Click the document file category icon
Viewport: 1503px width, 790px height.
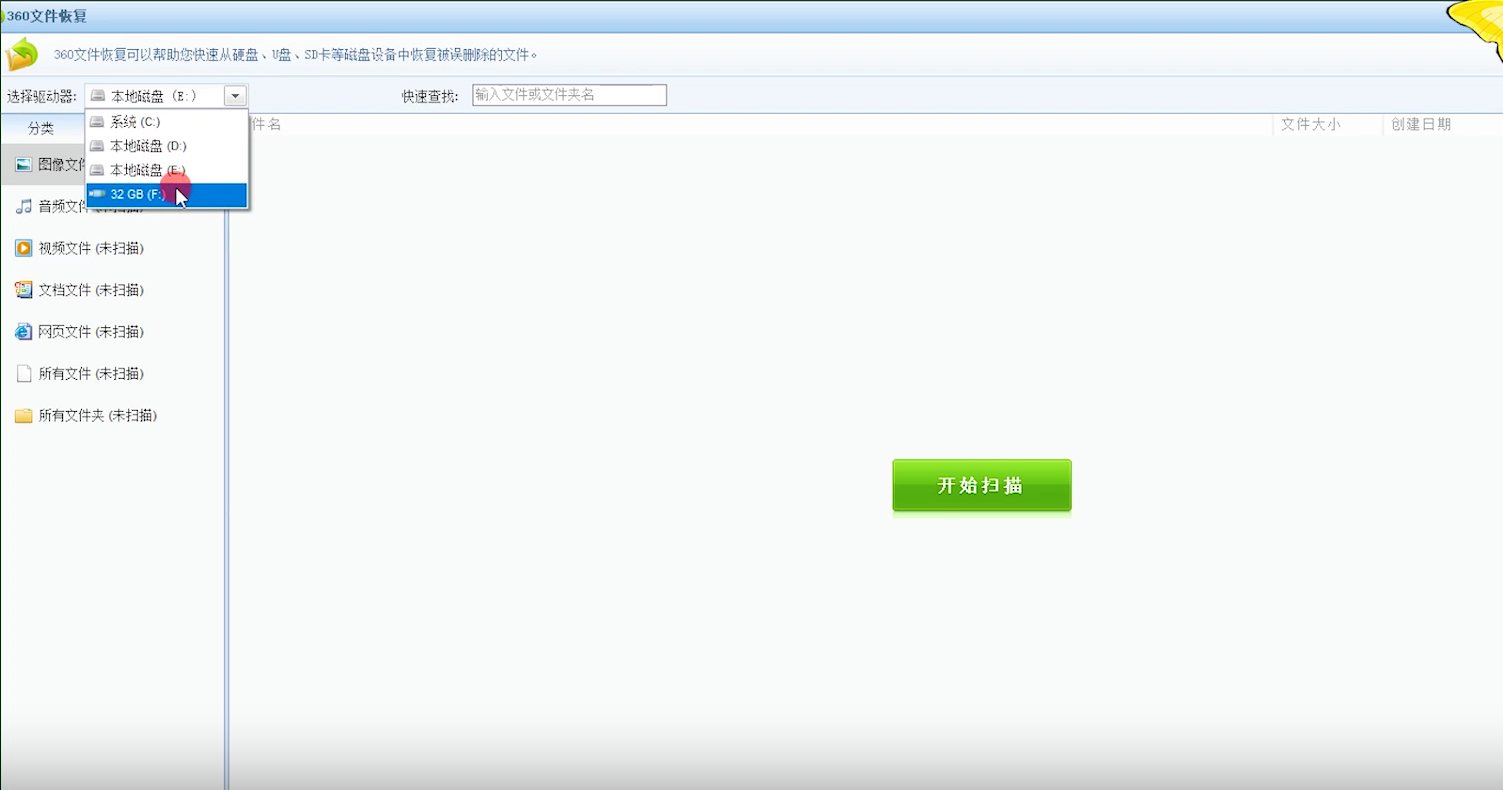point(24,290)
